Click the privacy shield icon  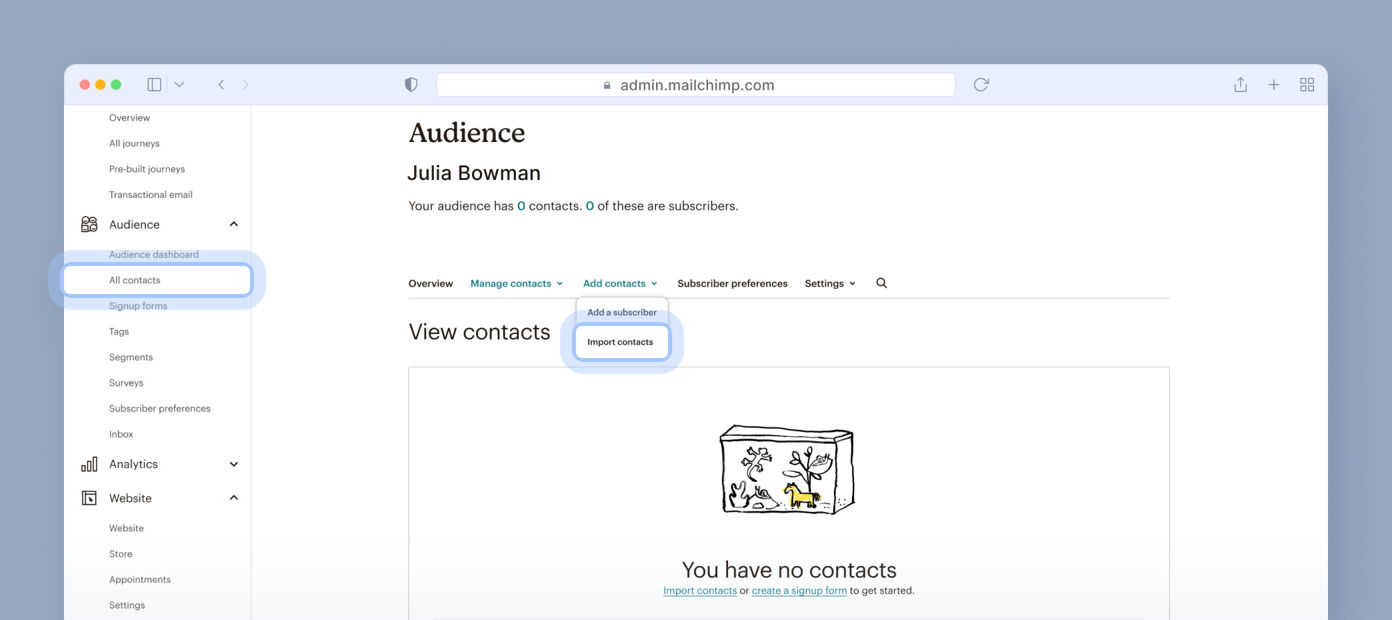[411, 85]
